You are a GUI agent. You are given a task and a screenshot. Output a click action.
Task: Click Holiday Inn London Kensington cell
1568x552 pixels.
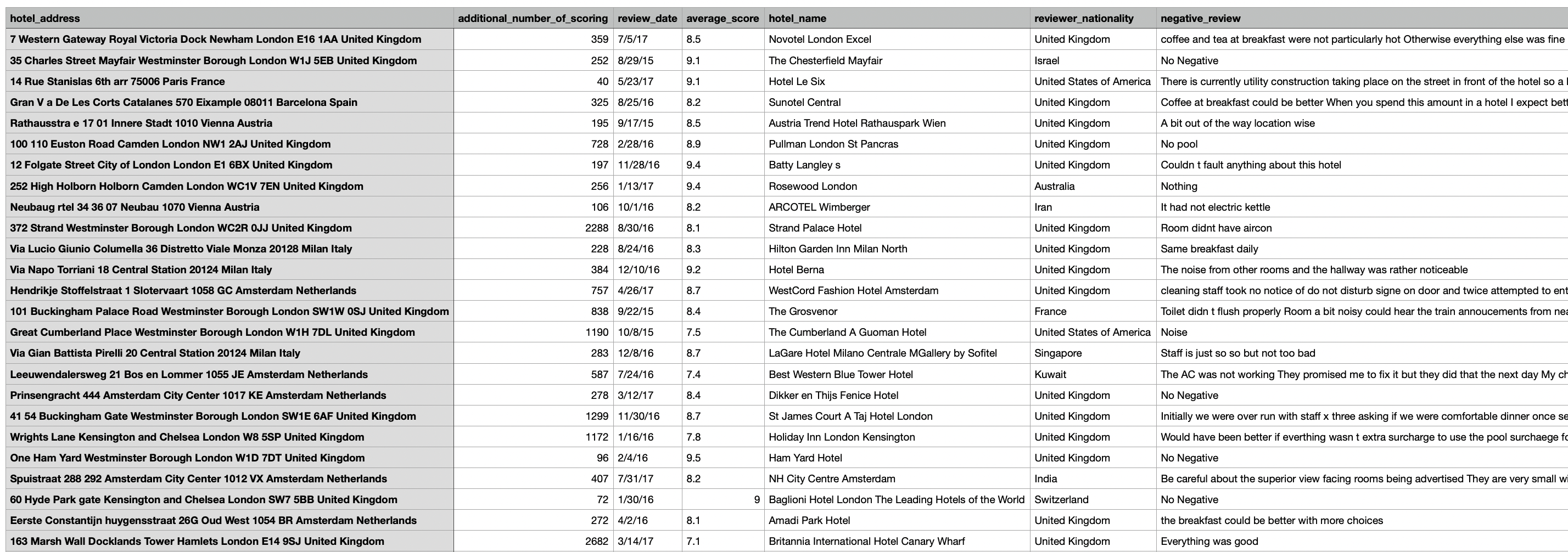pos(897,437)
